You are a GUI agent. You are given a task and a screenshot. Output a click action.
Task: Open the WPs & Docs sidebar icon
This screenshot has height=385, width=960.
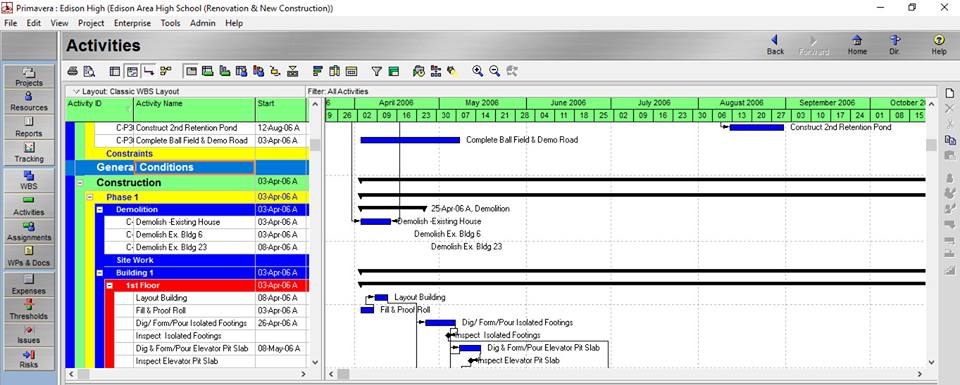click(x=29, y=256)
